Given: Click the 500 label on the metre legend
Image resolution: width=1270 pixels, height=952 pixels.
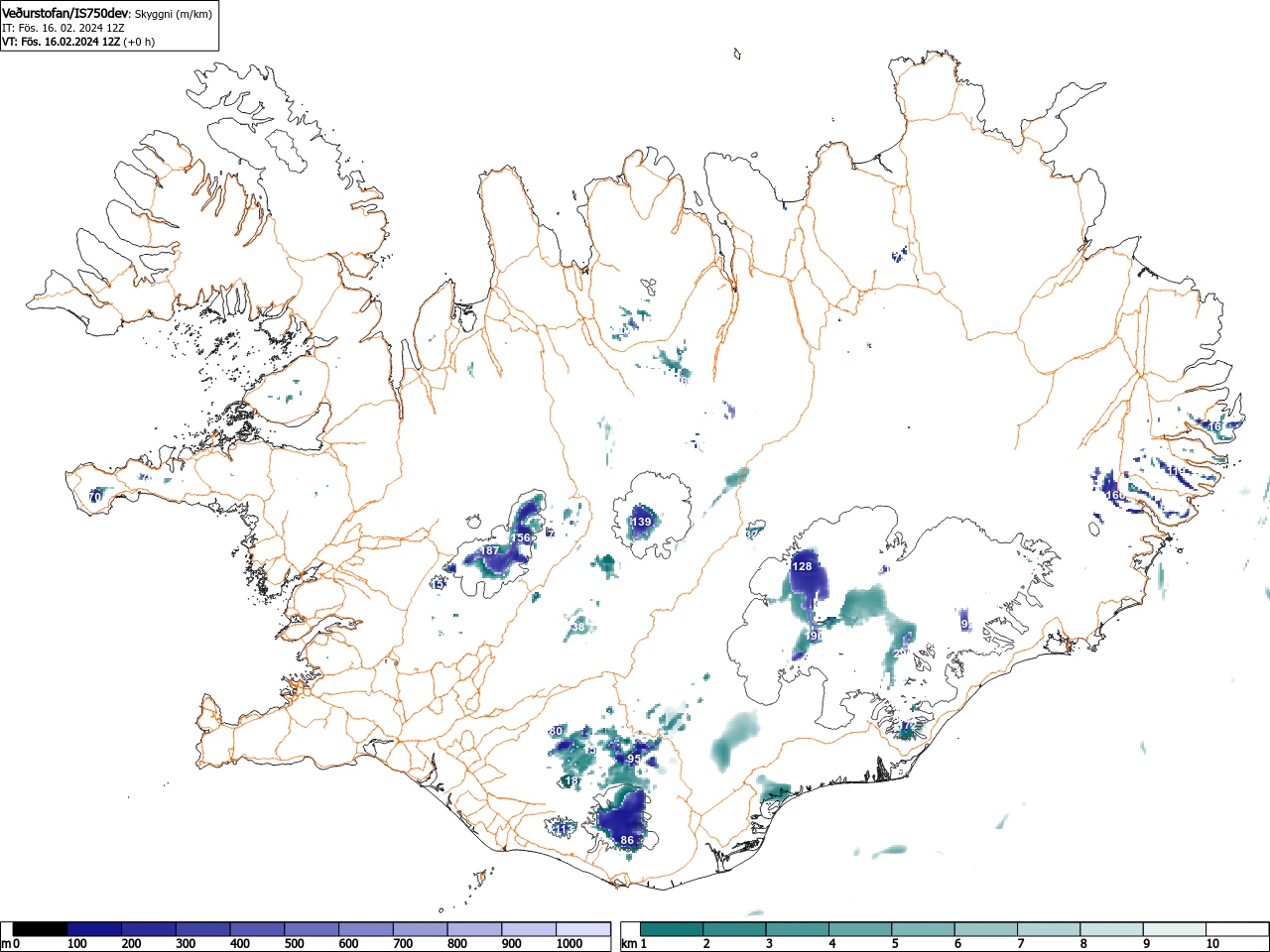Looking at the screenshot, I should pos(294,944).
